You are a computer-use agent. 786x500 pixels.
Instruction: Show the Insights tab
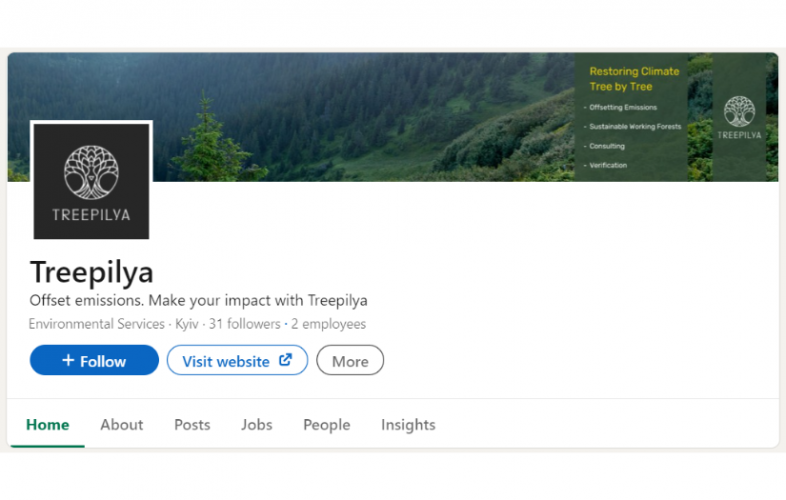tap(408, 425)
